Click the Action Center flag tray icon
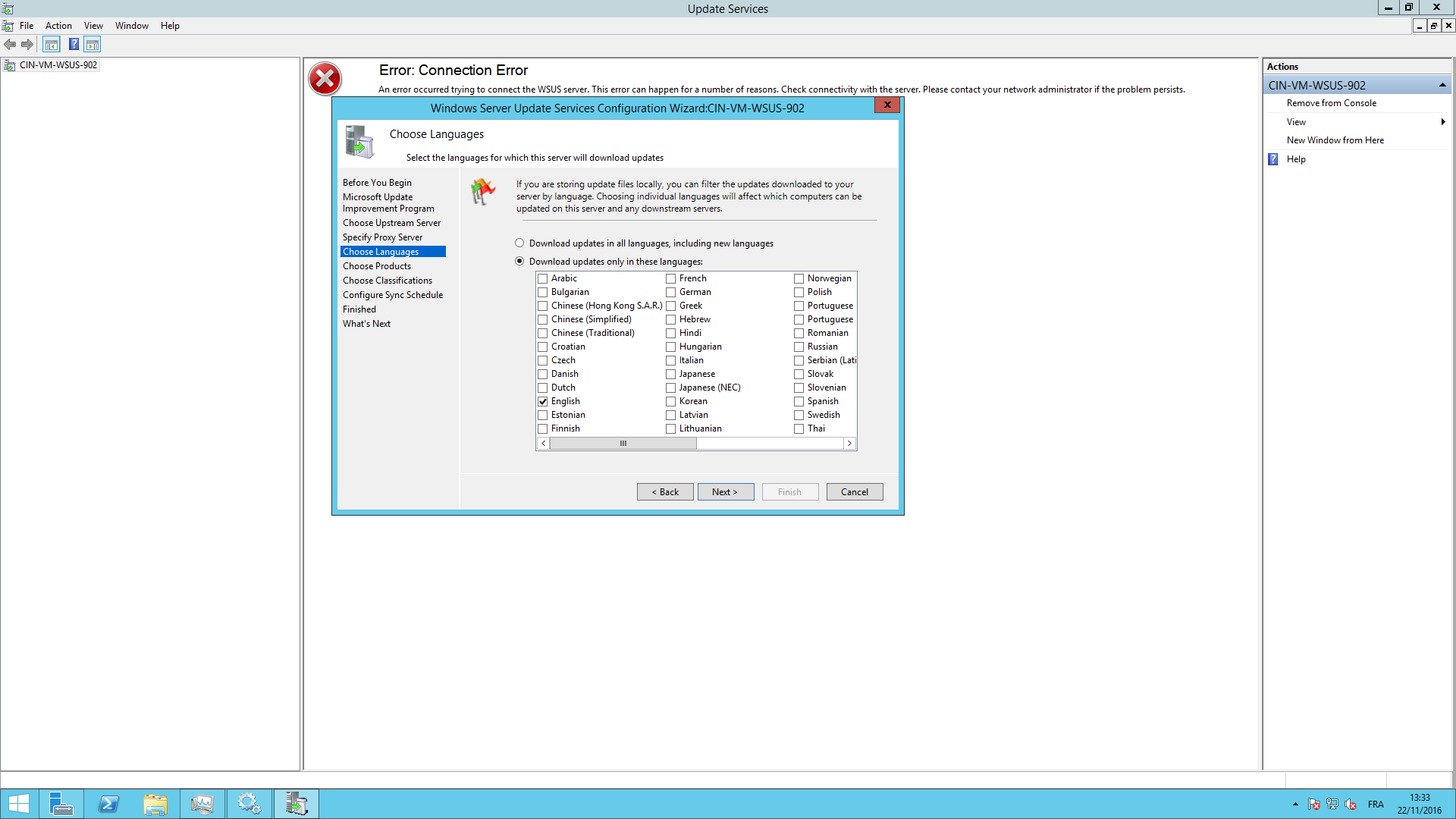 [x=1314, y=805]
